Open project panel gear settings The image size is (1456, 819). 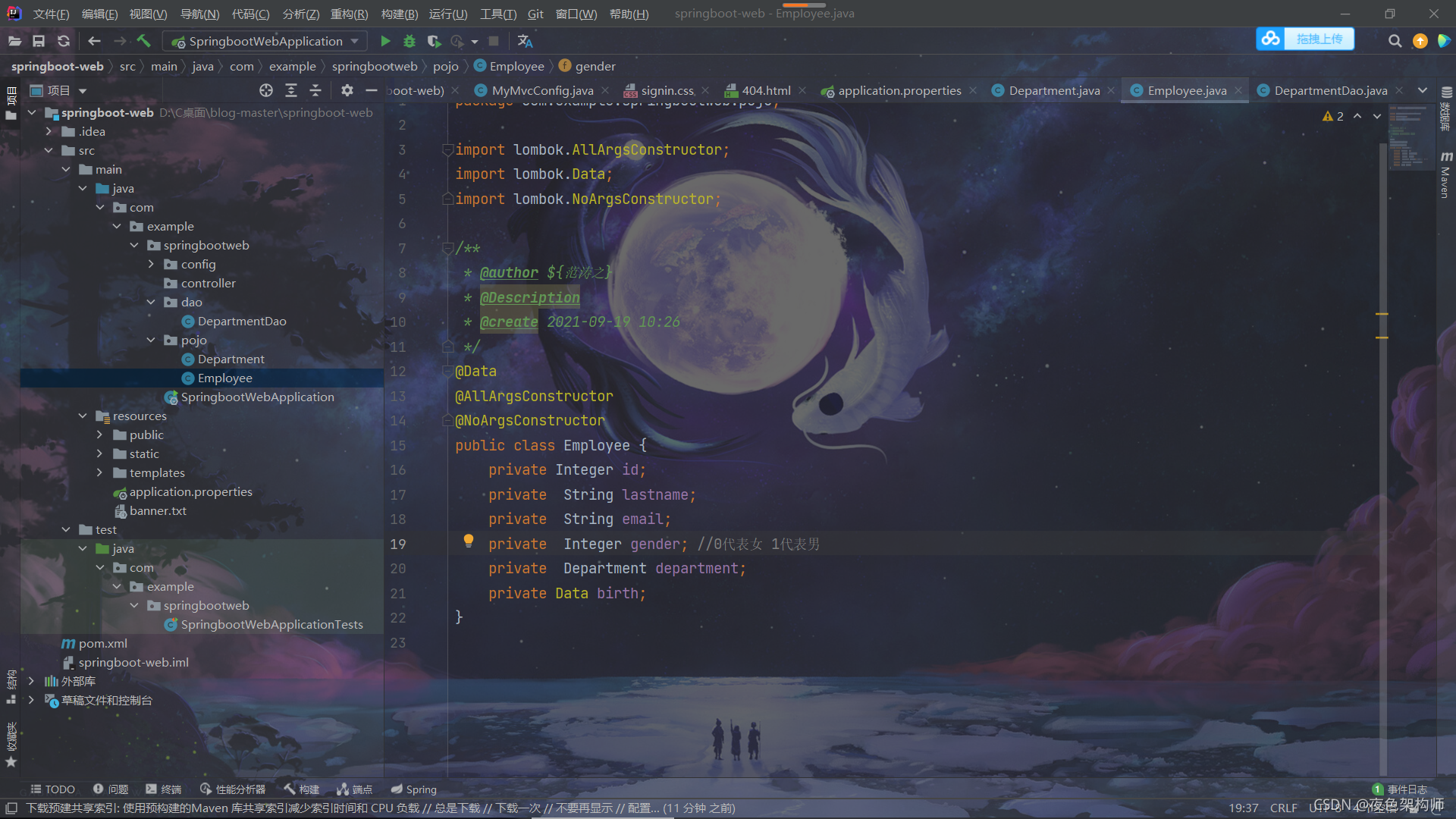(347, 90)
